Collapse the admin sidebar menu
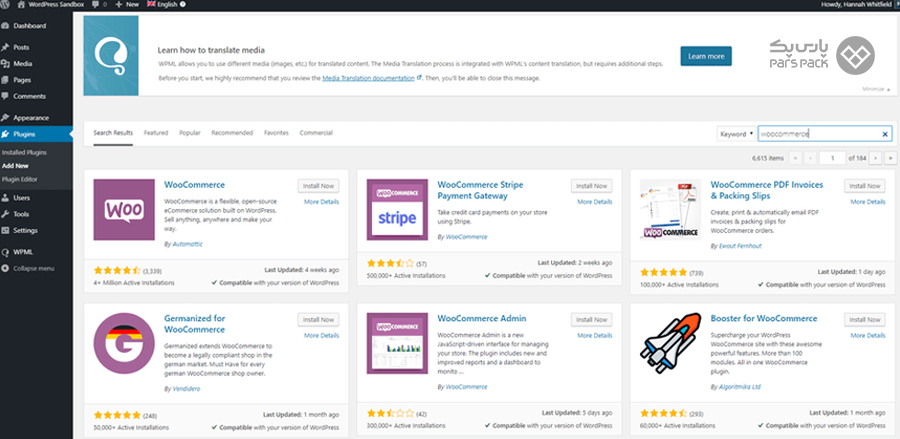Viewport: 900px width, 439px height. pos(29,269)
